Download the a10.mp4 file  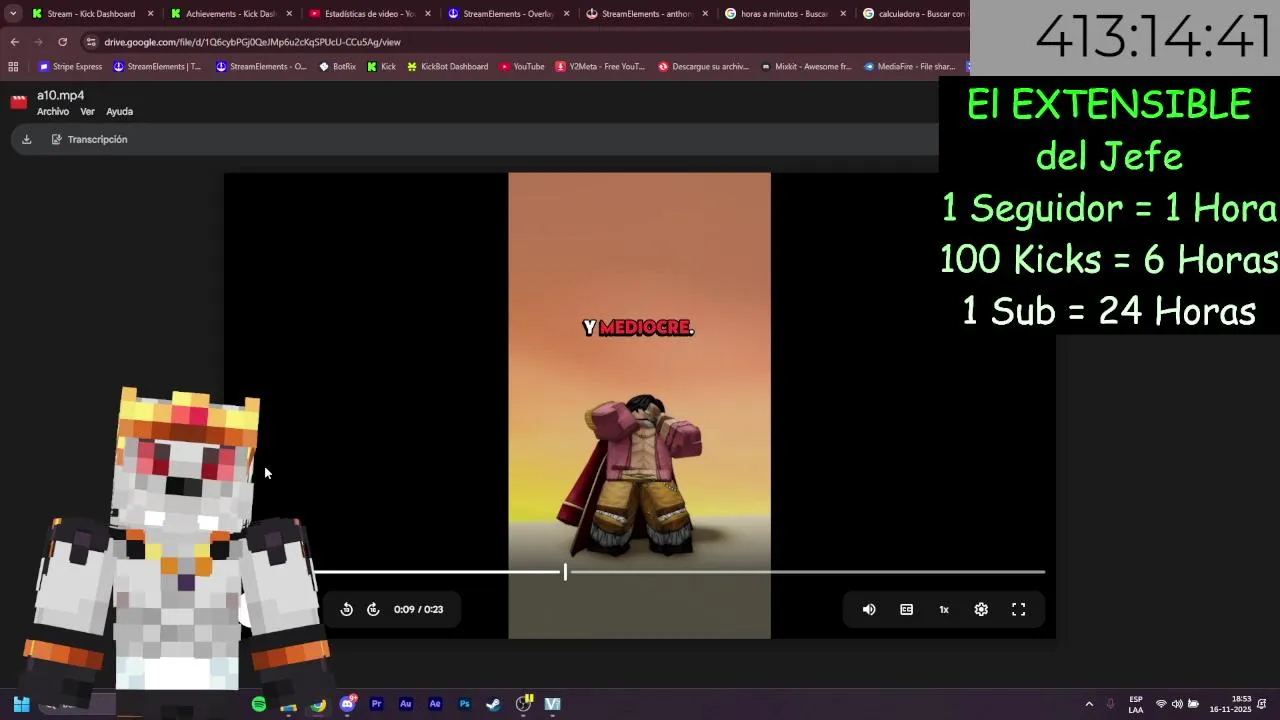27,139
